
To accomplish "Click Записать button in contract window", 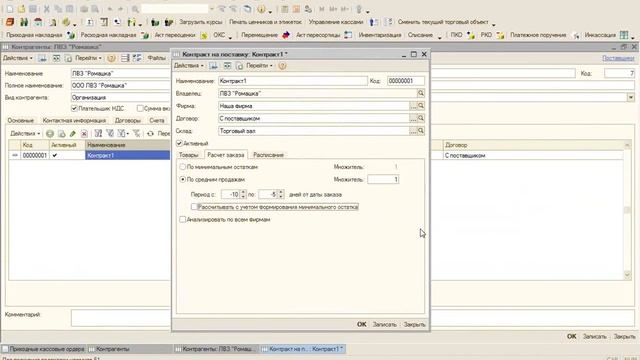I will [384, 324].
